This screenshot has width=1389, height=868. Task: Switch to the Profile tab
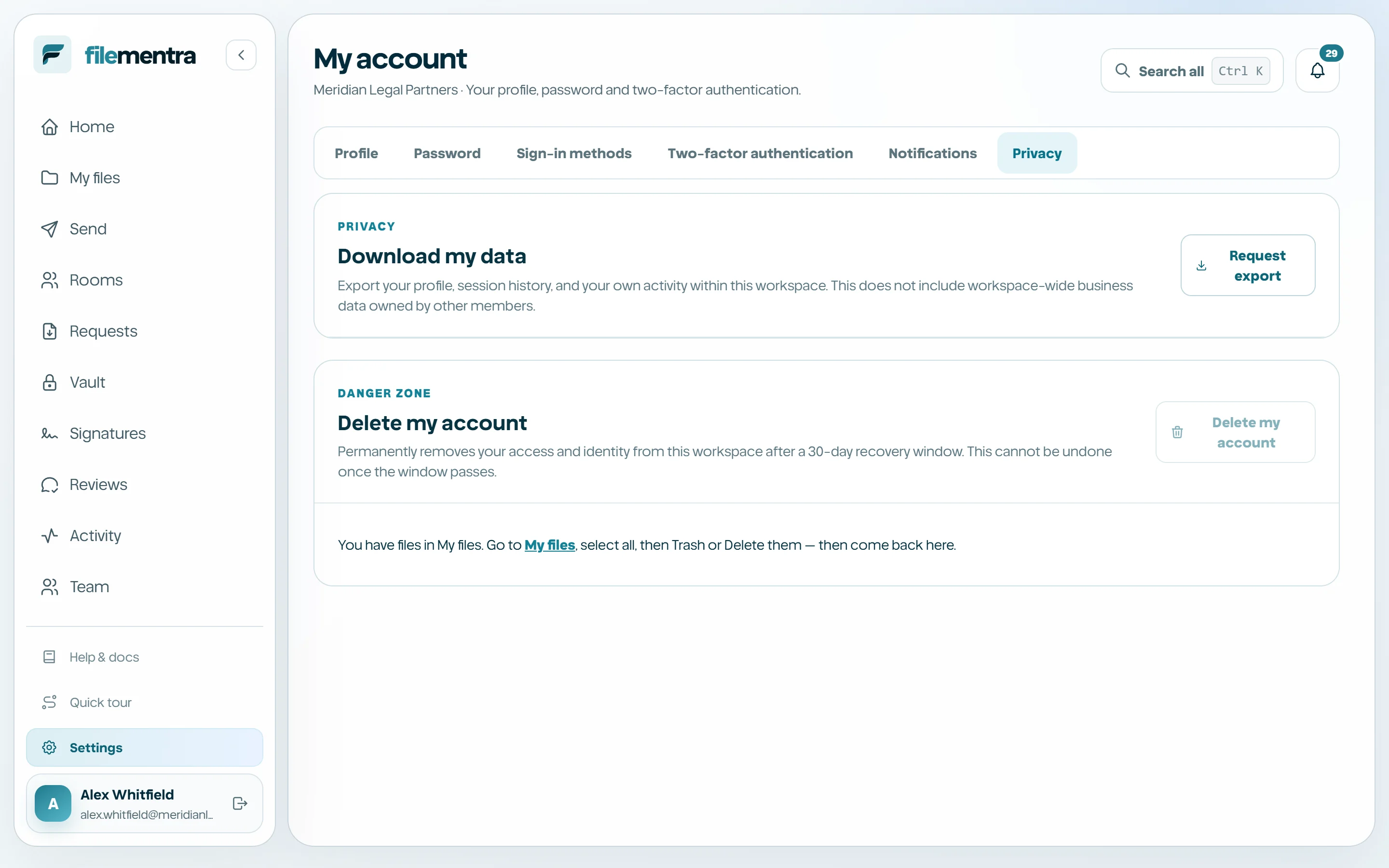pyautogui.click(x=356, y=153)
